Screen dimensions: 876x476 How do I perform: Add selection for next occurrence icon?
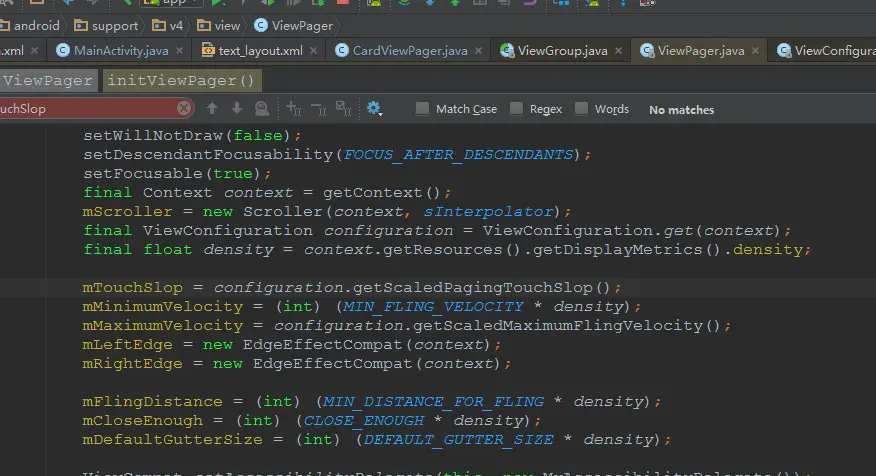(x=293, y=108)
